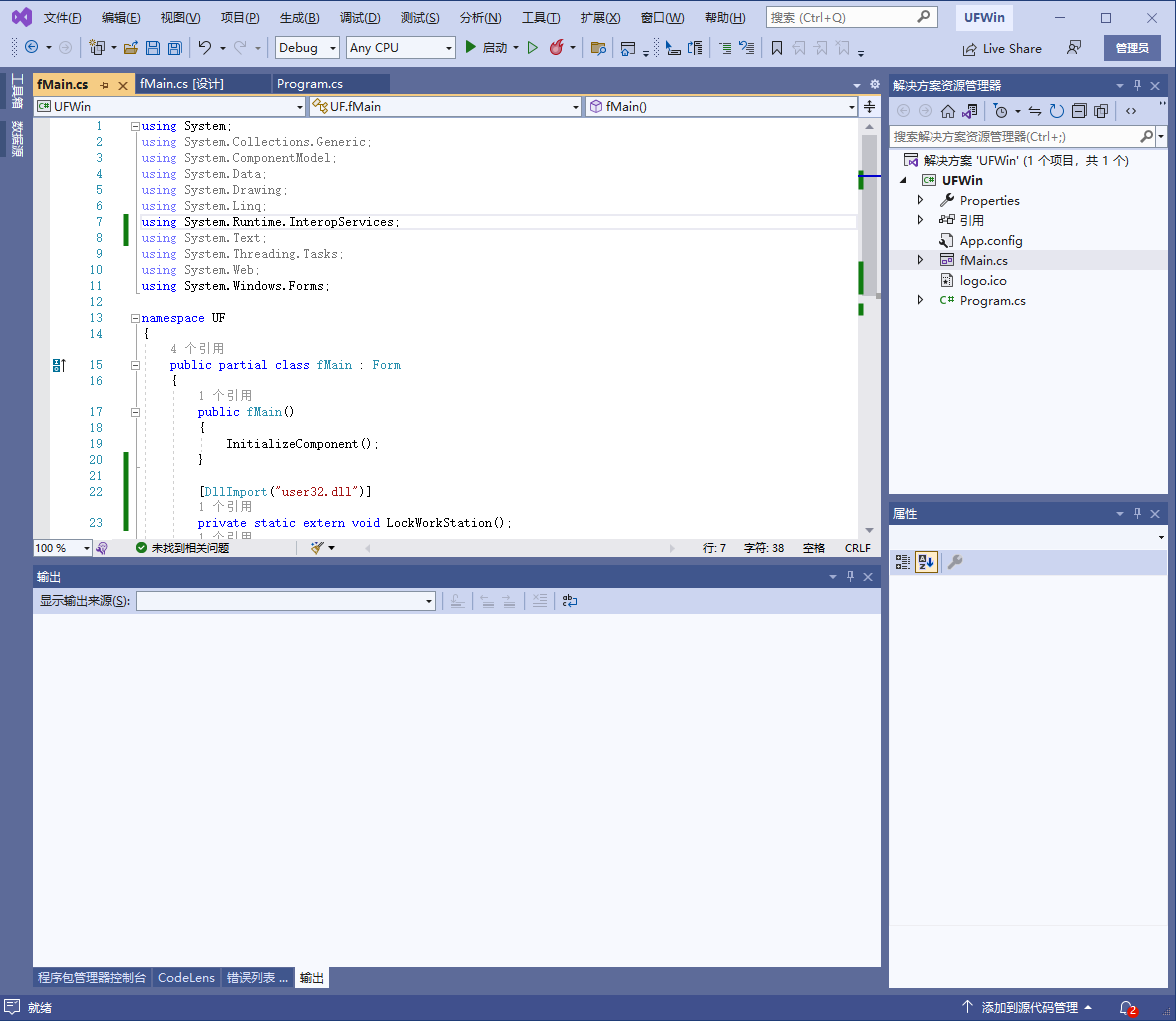Expand the 引用 references node
This screenshot has width=1176, height=1021.
(x=920, y=220)
